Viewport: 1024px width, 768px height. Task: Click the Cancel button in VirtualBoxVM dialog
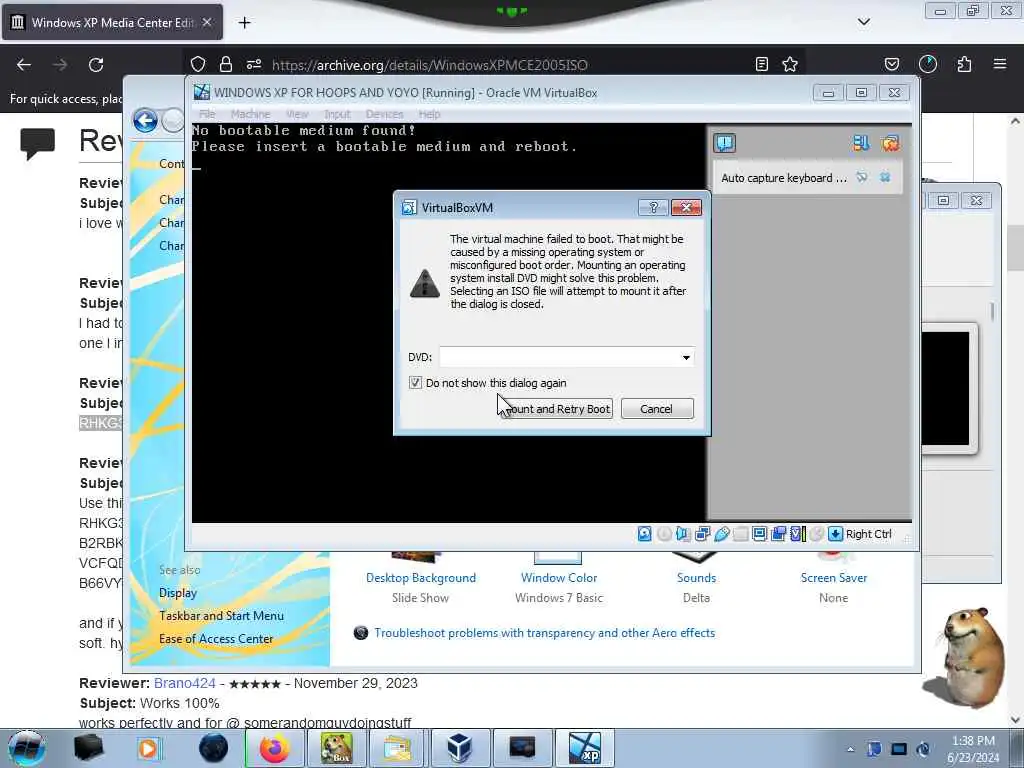pyautogui.click(x=657, y=409)
